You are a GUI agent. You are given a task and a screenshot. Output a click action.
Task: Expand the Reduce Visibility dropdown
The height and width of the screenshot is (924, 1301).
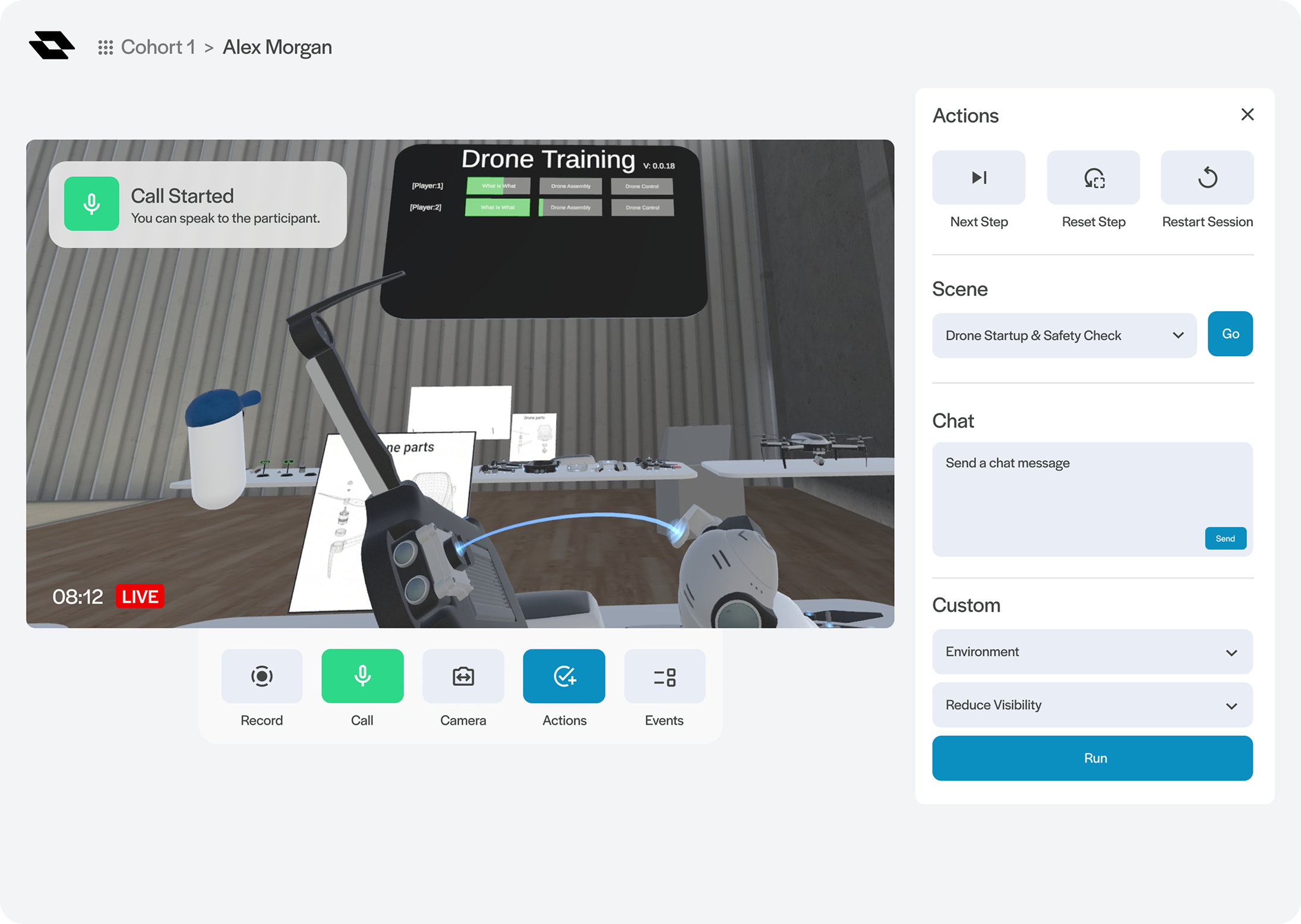click(1092, 705)
